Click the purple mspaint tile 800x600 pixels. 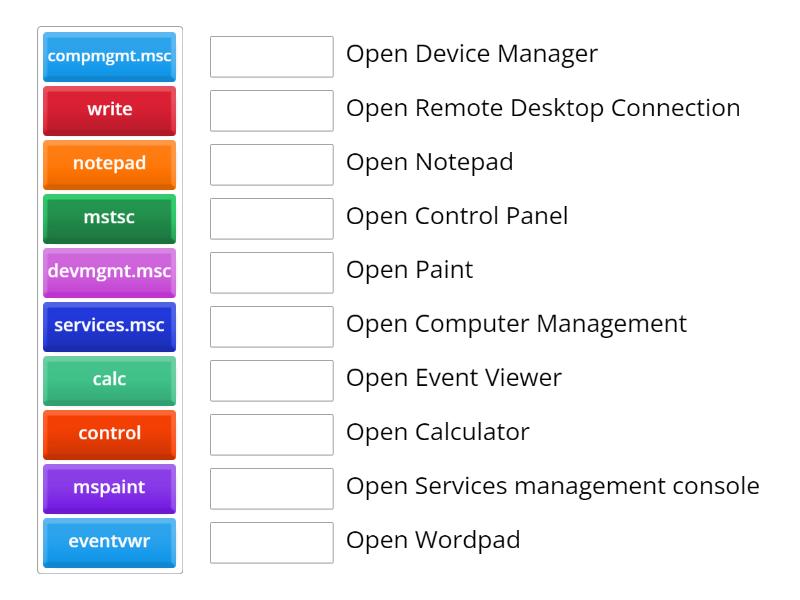(110, 488)
